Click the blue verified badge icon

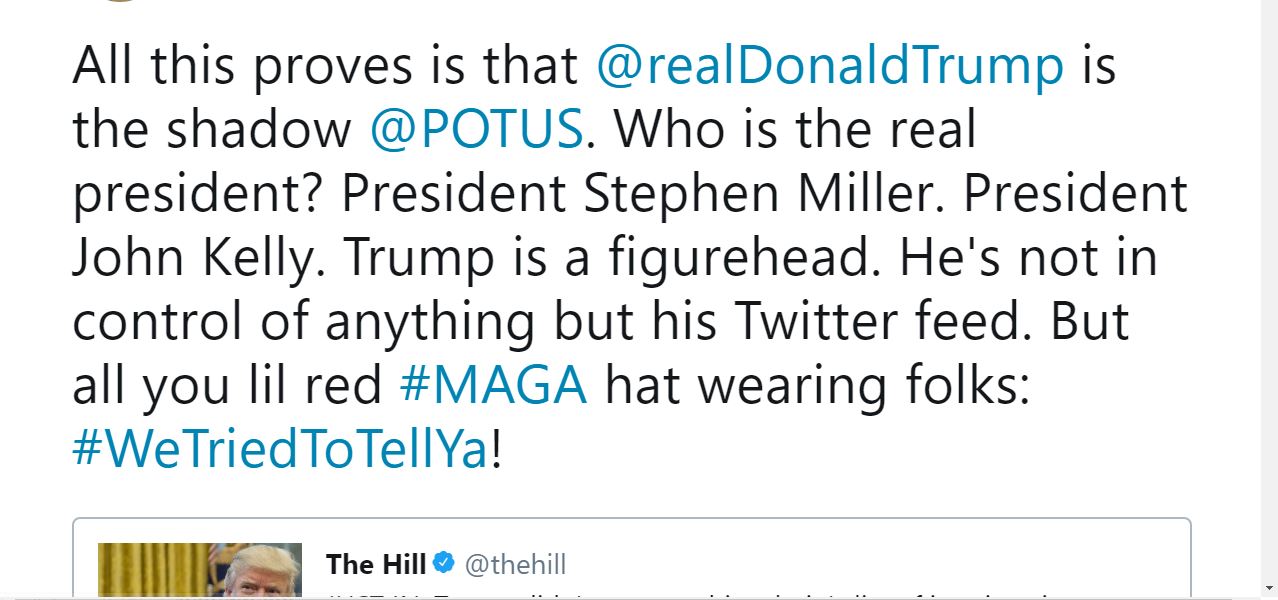point(443,564)
